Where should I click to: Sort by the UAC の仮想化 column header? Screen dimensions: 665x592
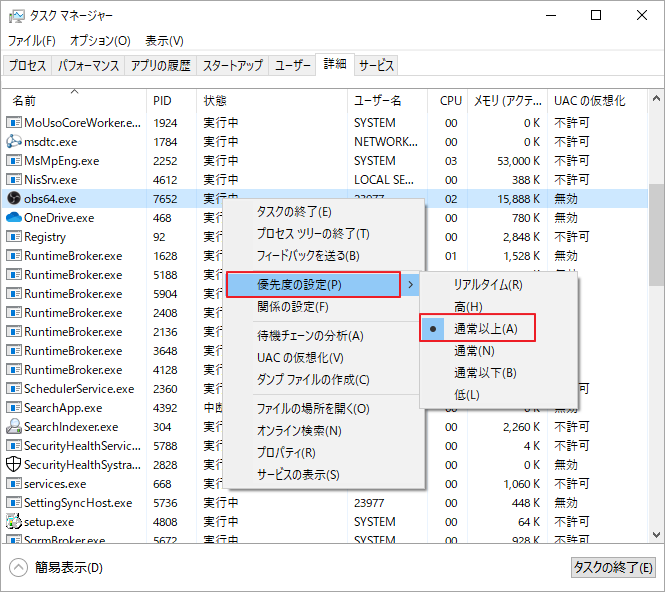[598, 101]
